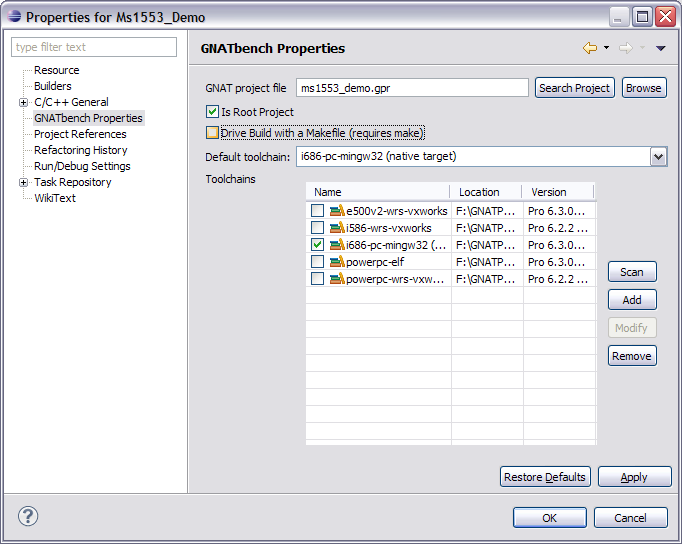The height and width of the screenshot is (544, 682).
Task: Click the GNAT project file field
Action: [412, 88]
